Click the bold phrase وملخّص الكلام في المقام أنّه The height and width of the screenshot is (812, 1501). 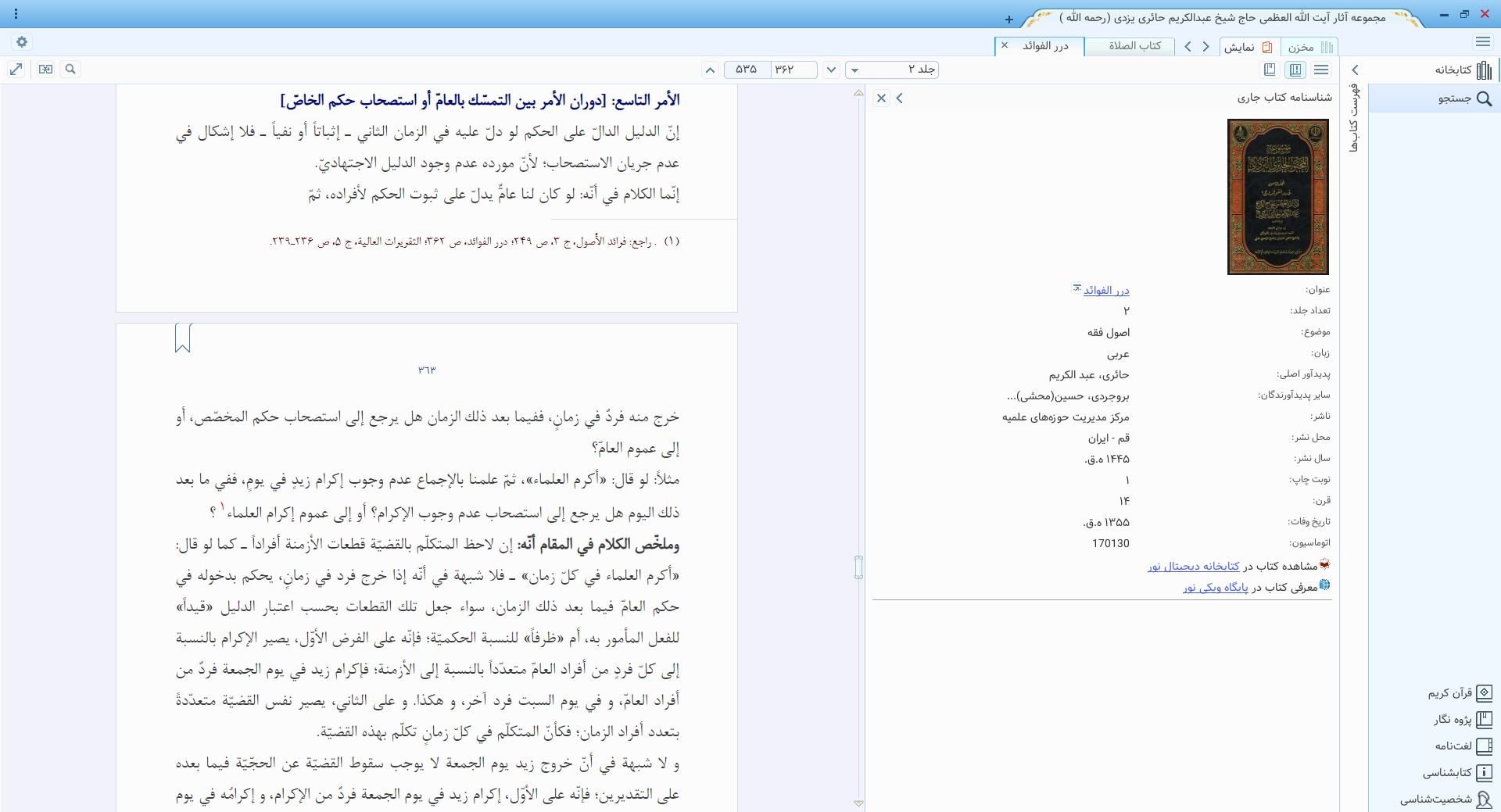(599, 544)
